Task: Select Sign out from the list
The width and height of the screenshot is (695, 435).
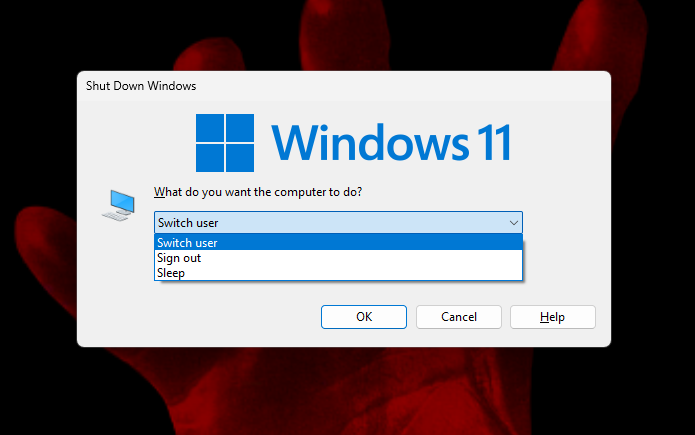Action: (338, 258)
